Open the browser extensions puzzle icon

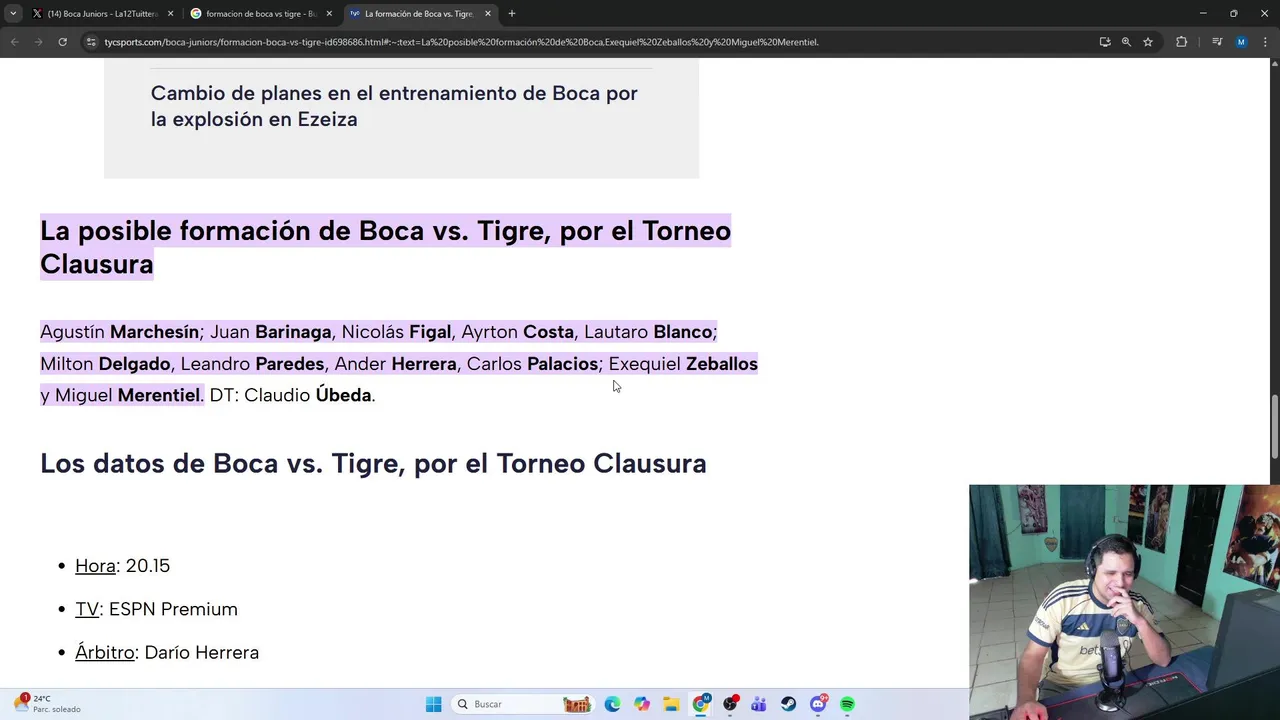click(x=1181, y=42)
